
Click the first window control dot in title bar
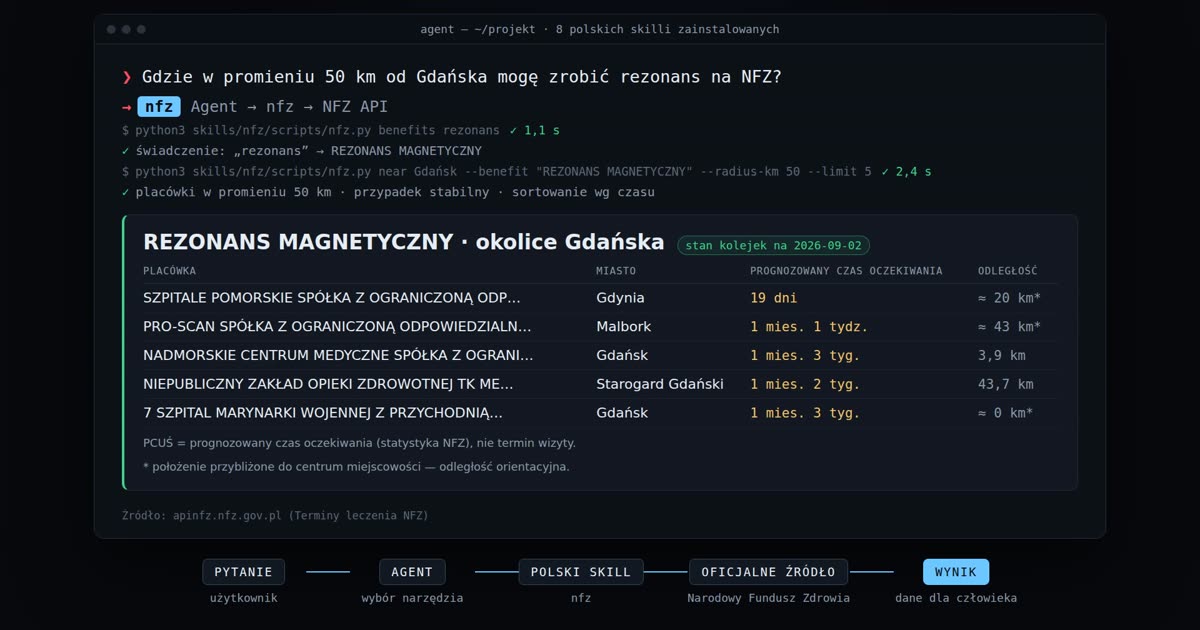pyautogui.click(x=111, y=30)
